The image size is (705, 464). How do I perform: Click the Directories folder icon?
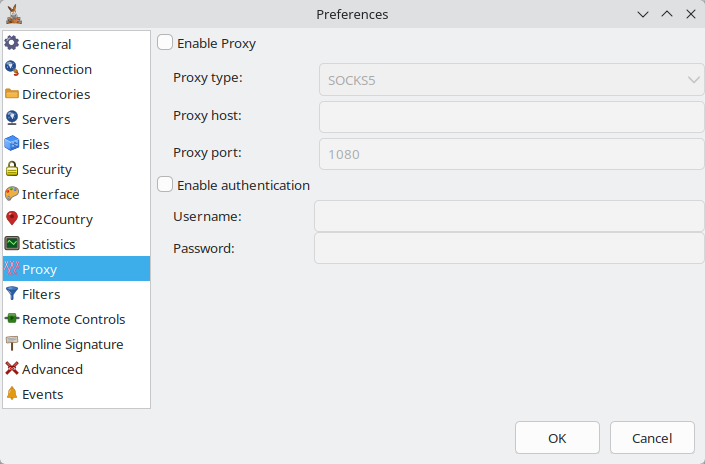click(12, 94)
